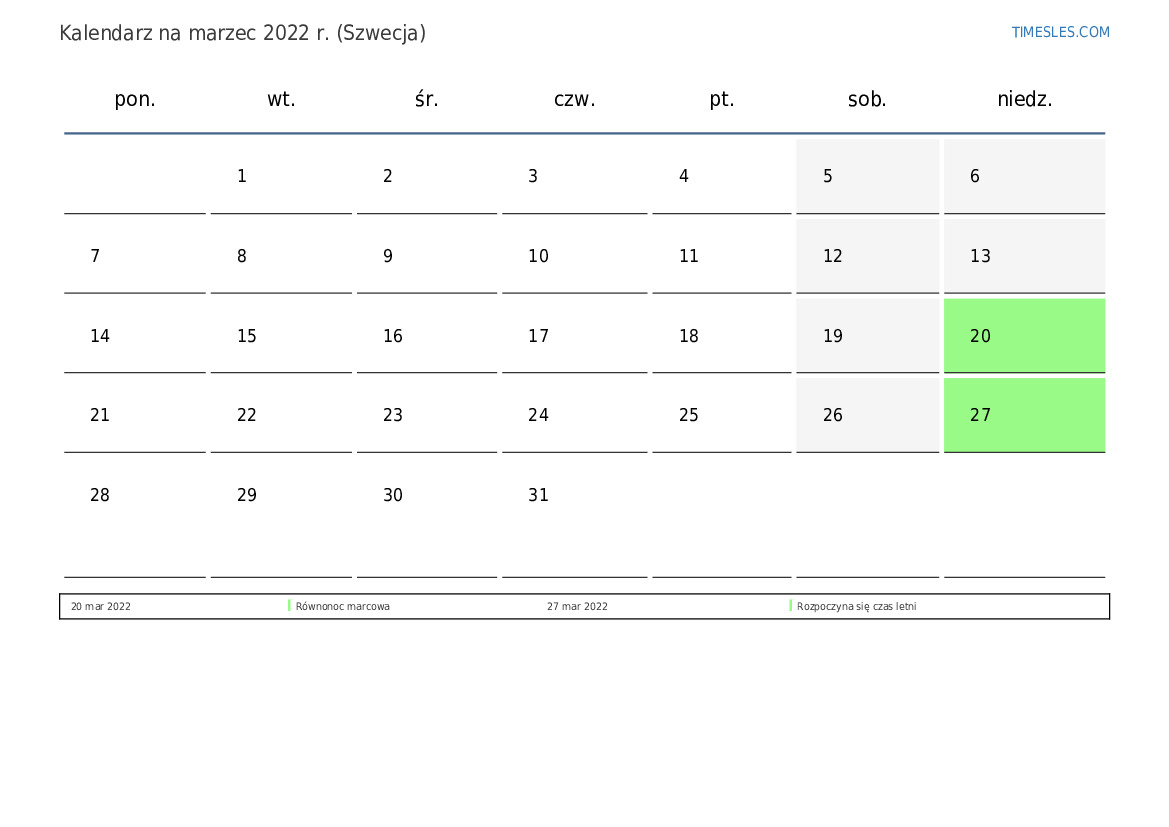Click the calendar title for March 2022
Viewport: 1169px width, 827px height.
pos(243,33)
